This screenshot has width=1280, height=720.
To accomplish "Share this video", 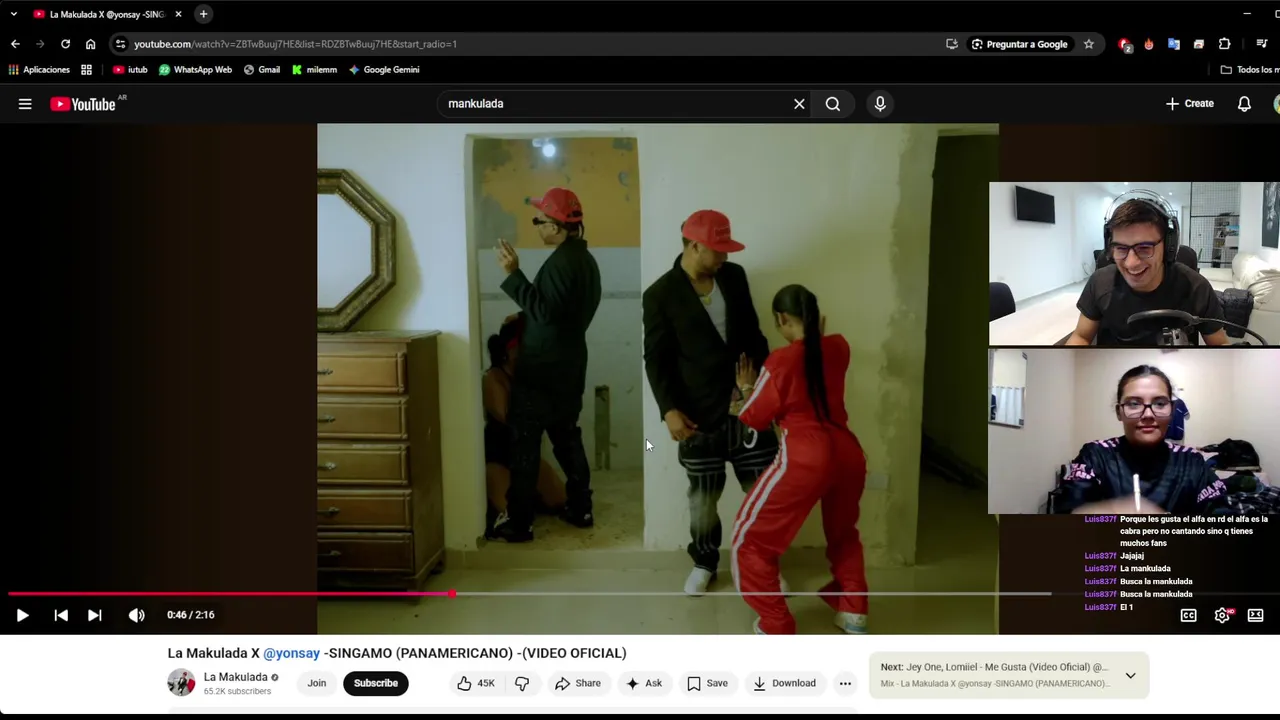I will click(x=578, y=683).
